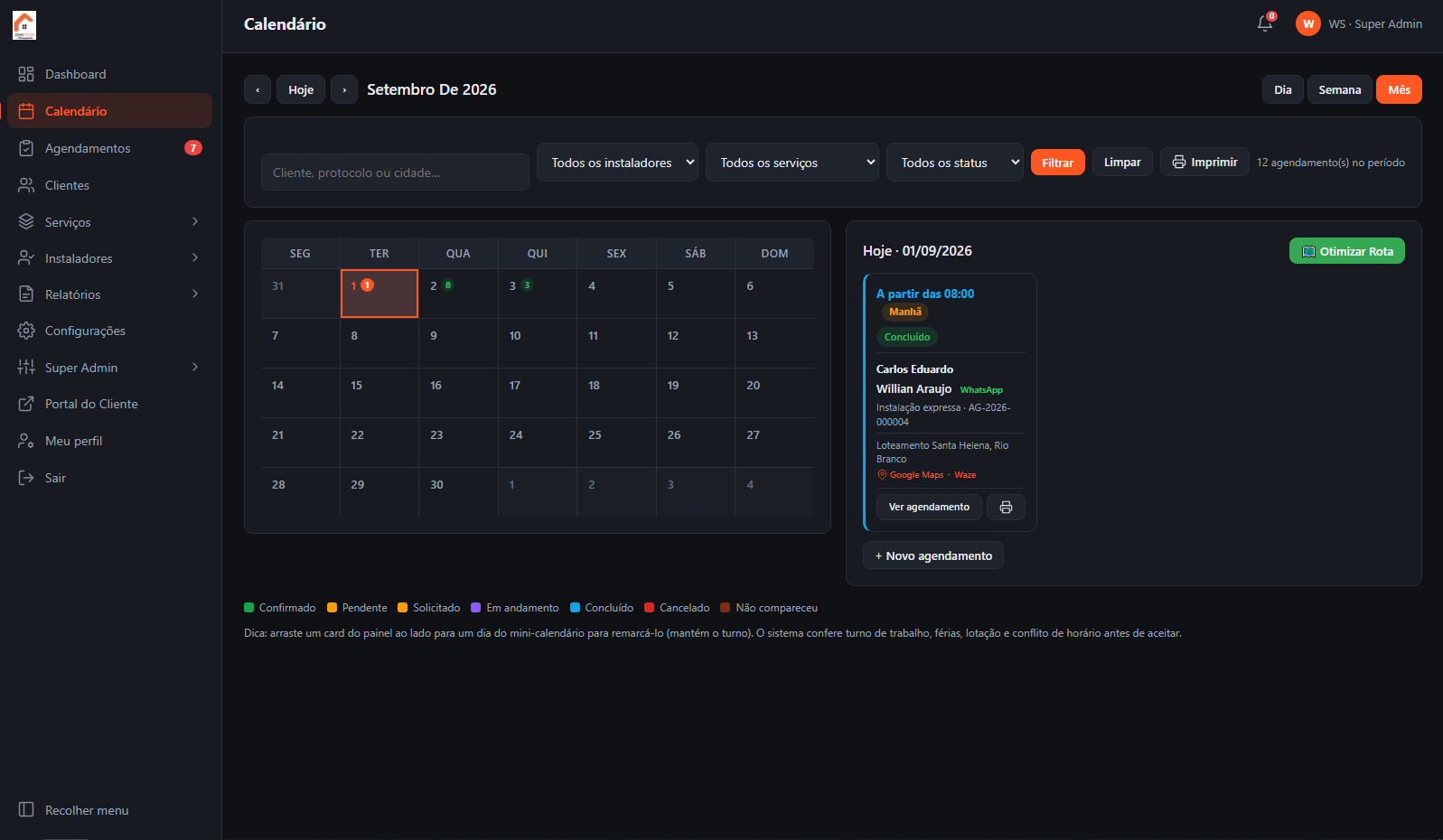This screenshot has height=840, width=1443.
Task: Select day 15 in the calendar
Action: tap(379, 393)
